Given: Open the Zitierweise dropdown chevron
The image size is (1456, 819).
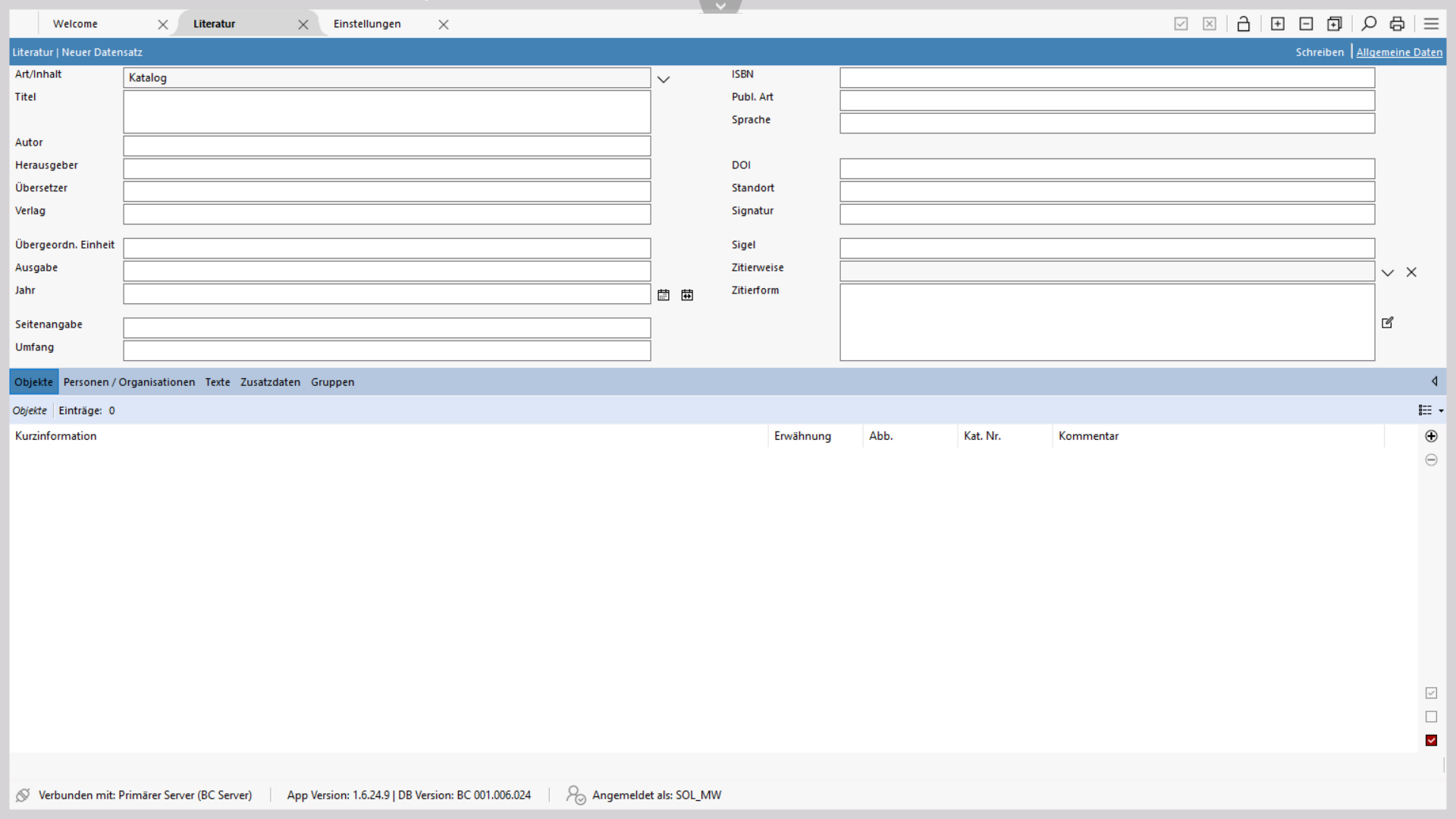Looking at the screenshot, I should 1388,272.
